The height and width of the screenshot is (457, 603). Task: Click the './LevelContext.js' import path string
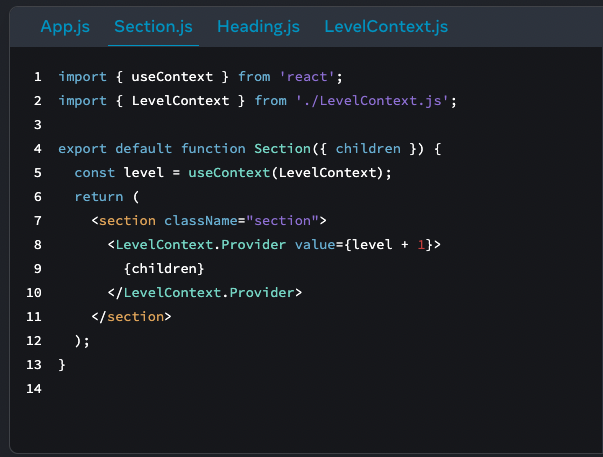372,101
